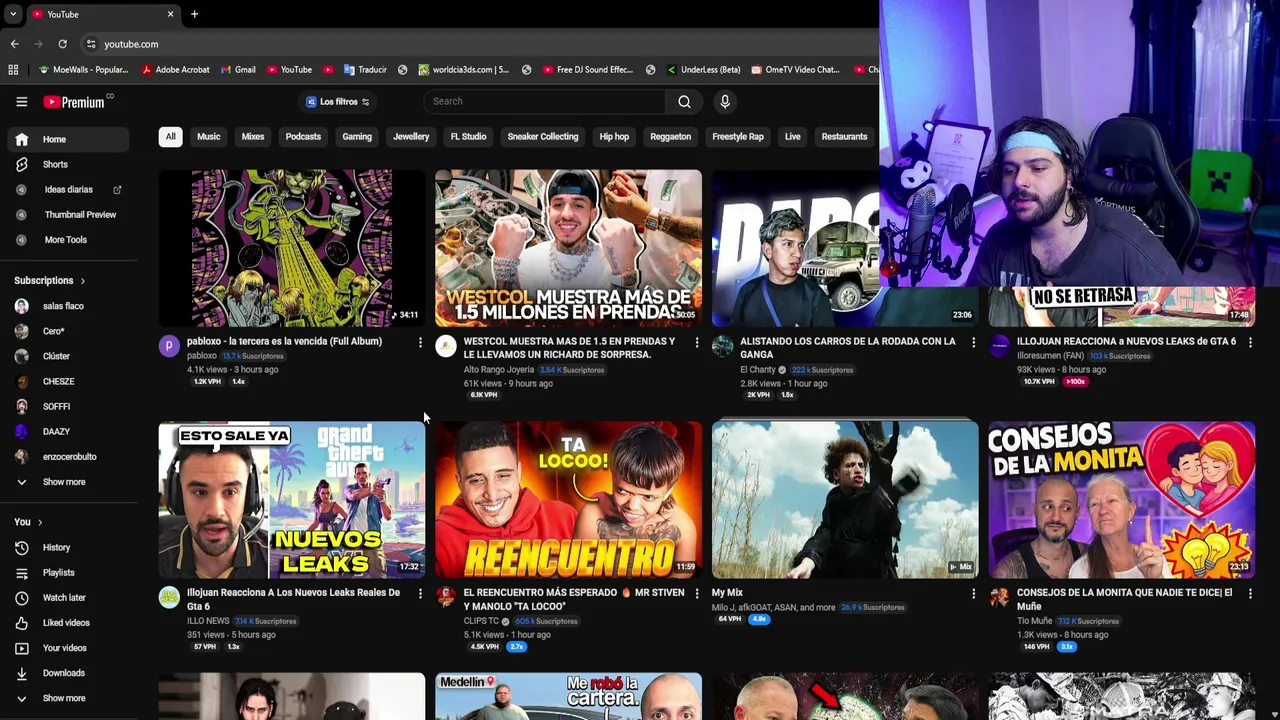Image resolution: width=1280 pixels, height=720 pixels.
Task: Select the Mixes filter chip
Action: click(x=252, y=137)
